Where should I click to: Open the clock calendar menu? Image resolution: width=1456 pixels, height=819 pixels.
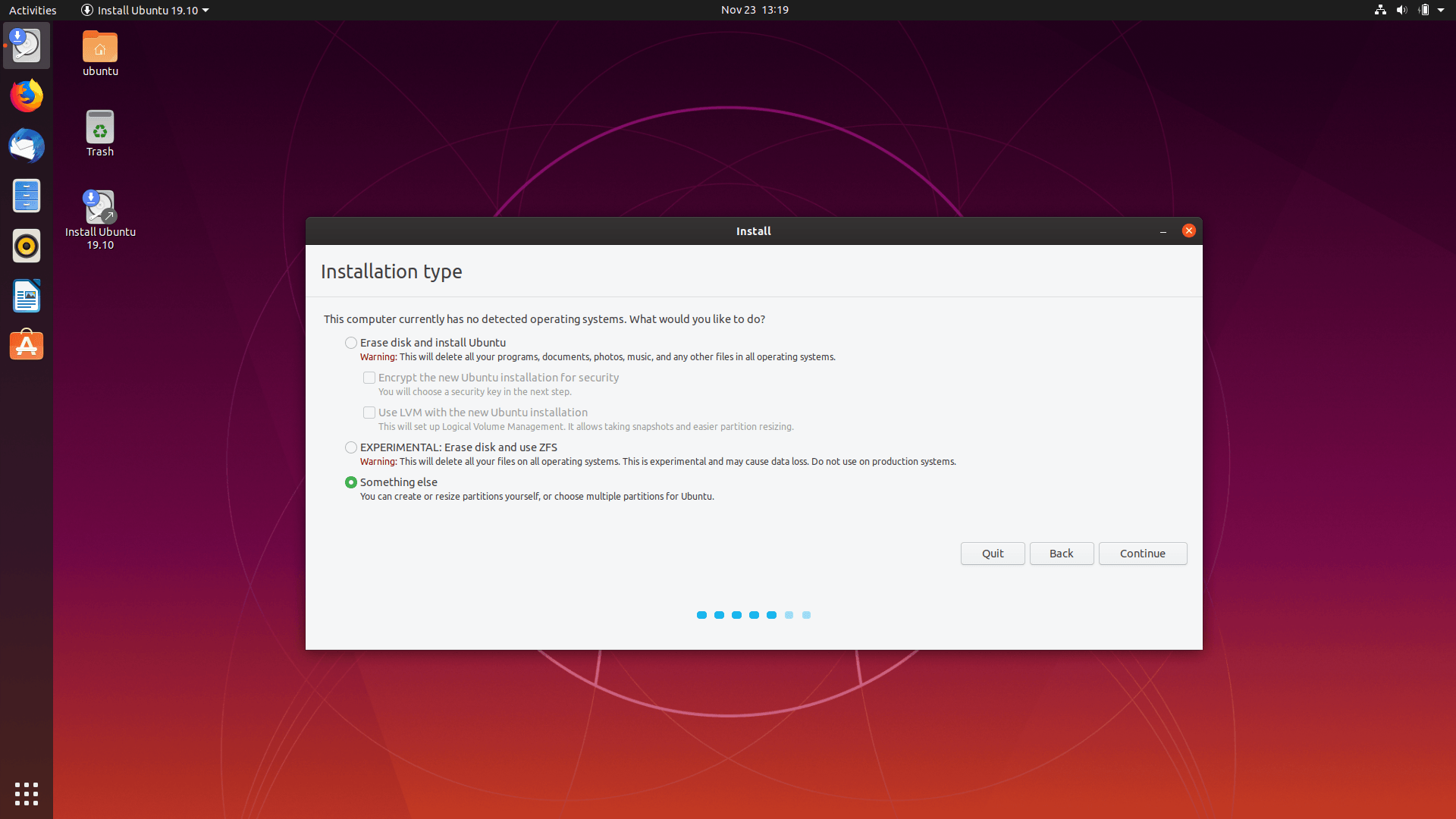[754, 10]
